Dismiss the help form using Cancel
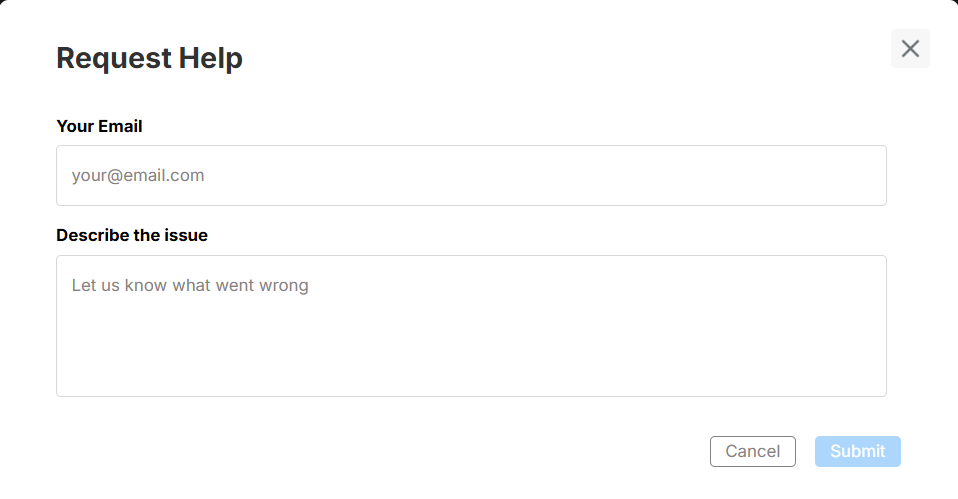 [x=752, y=451]
